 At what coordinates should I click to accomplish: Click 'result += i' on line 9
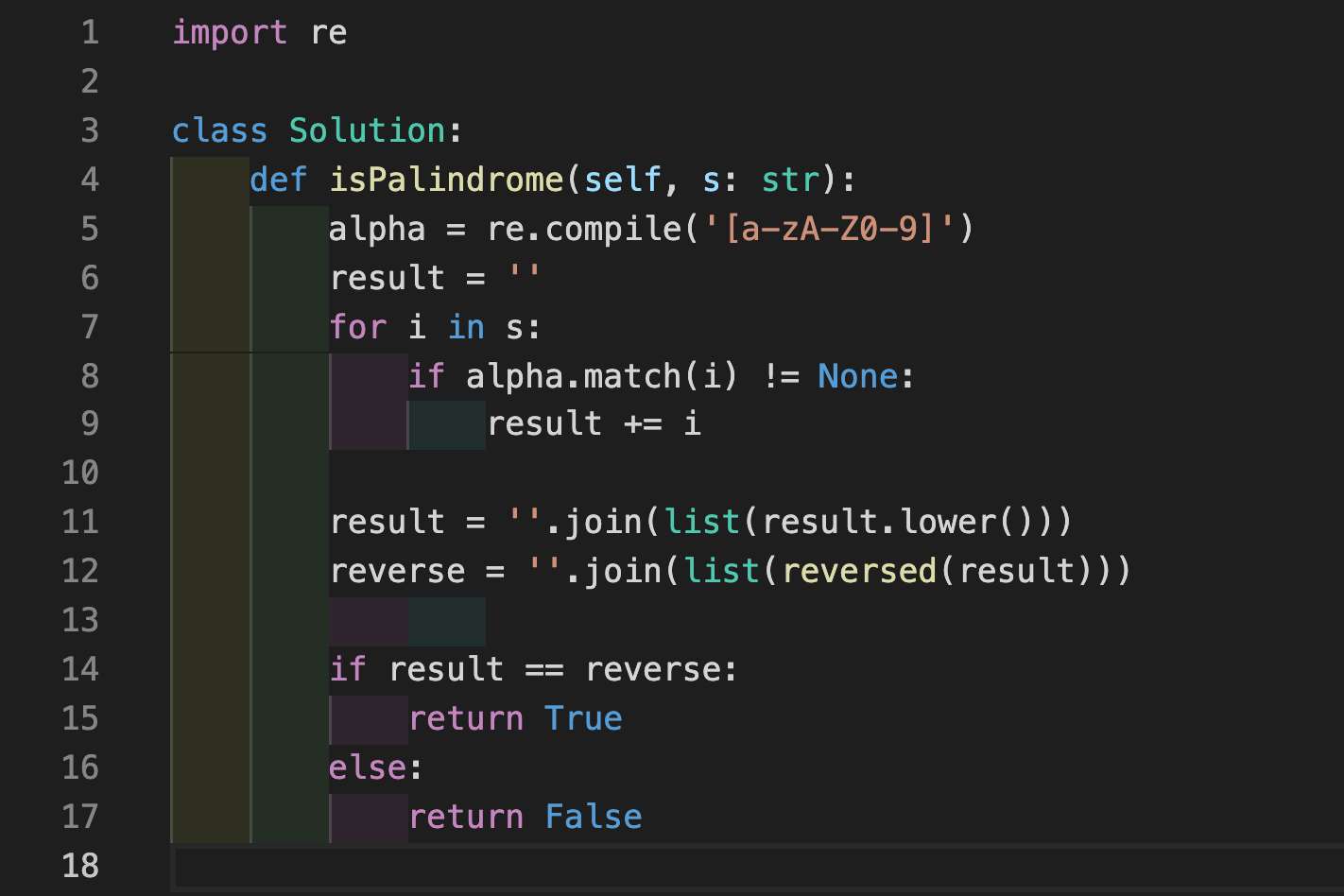tap(594, 423)
